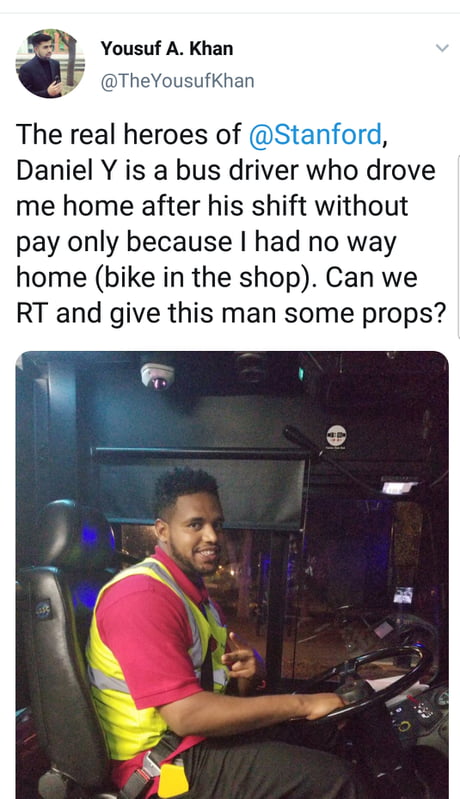
Task: Click the small badge on the seat side
Action: 44,609
